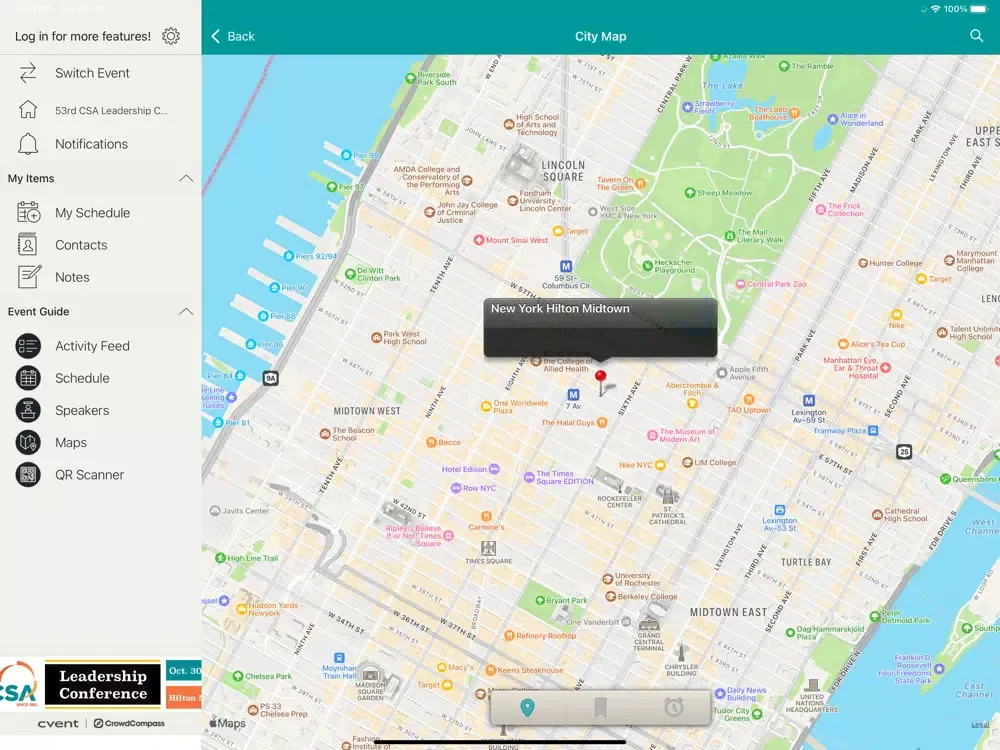
Task: Select The Halal Guys restaurant marker
Action: (602, 423)
